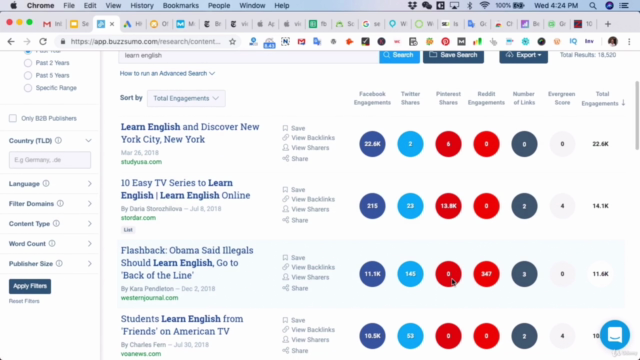The image size is (640, 360).
Task: Click links count bubble in Obama article row
Action: click(x=524, y=274)
